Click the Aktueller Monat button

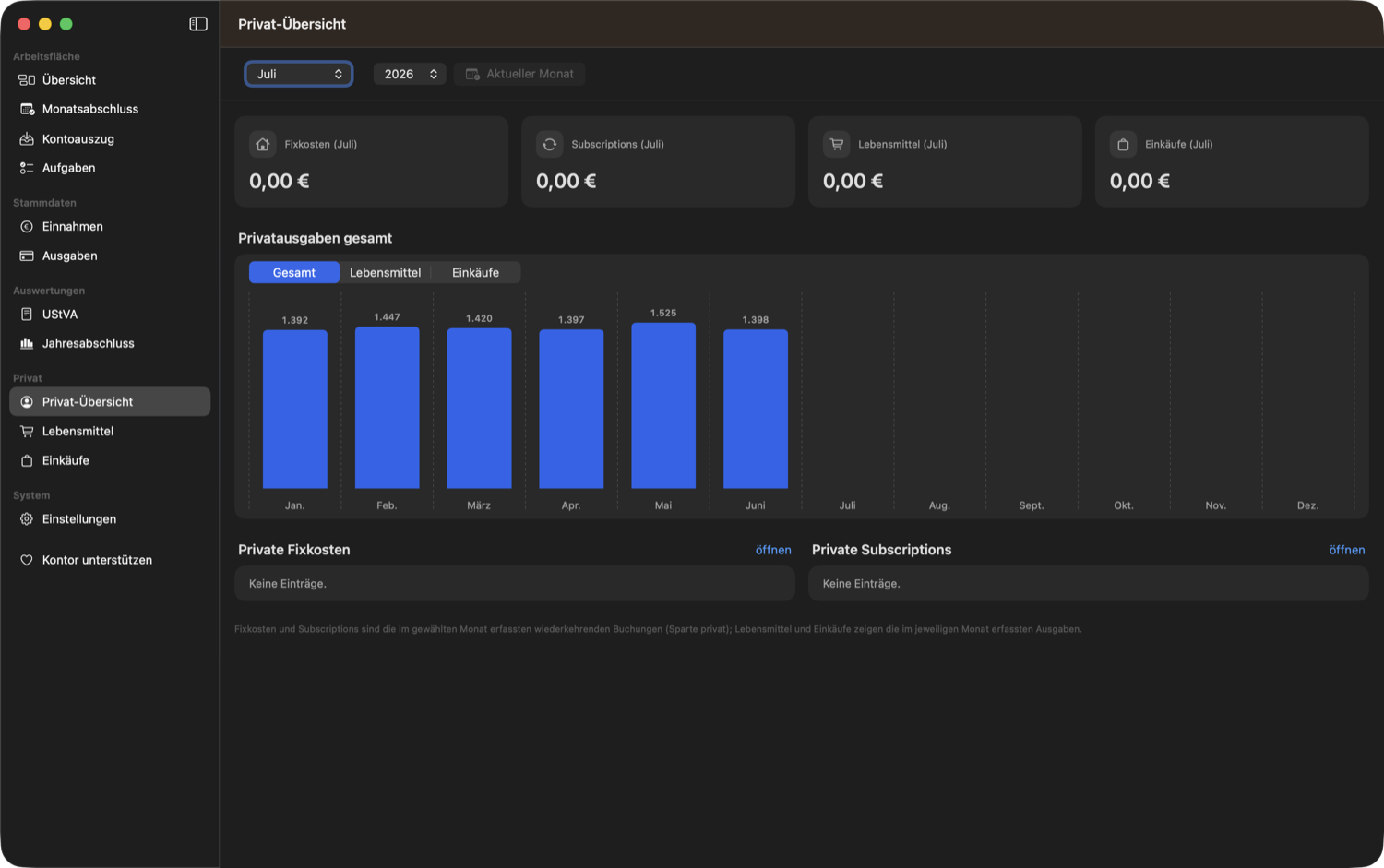519,74
